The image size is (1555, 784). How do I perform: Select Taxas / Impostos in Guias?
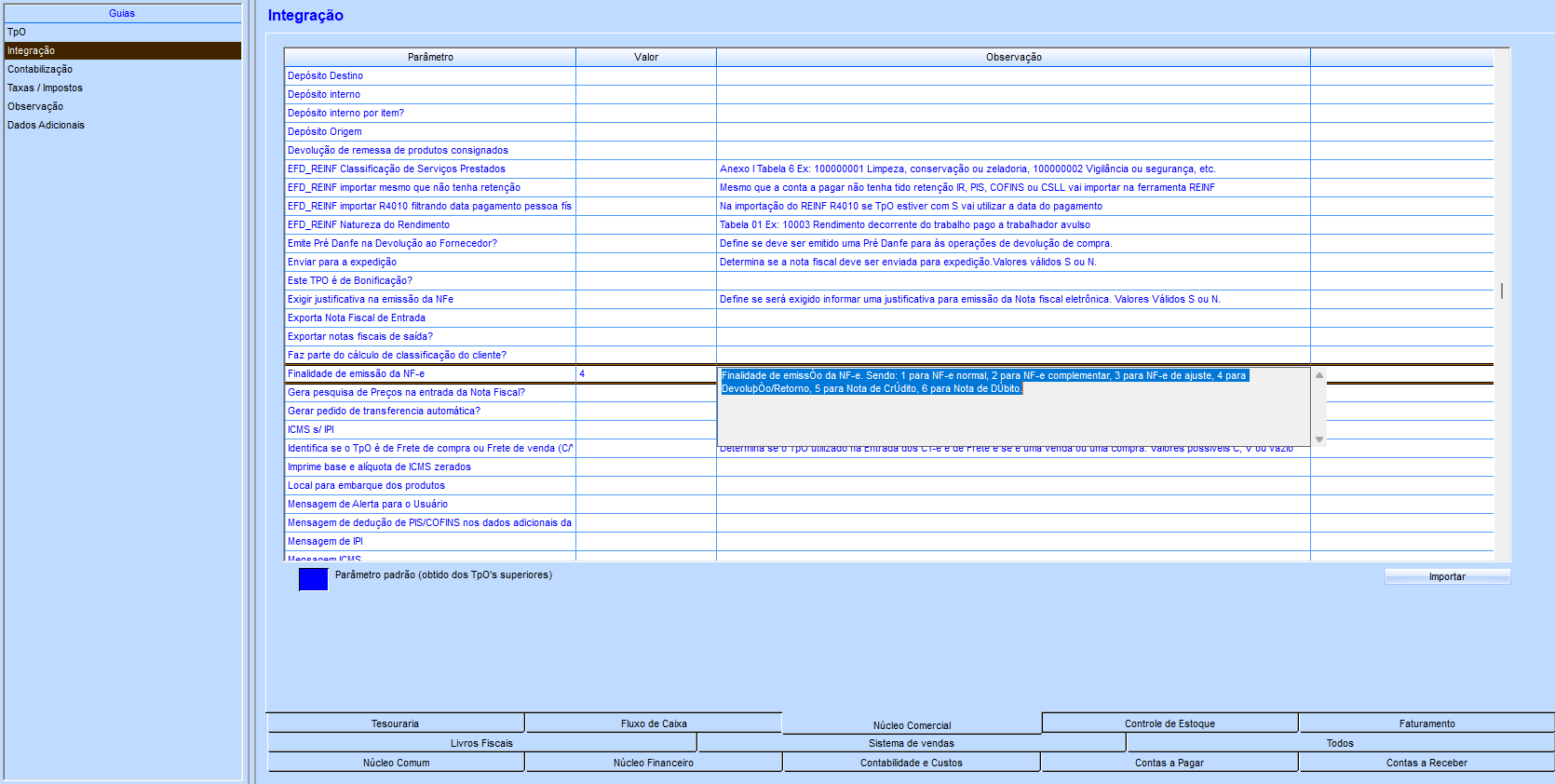coord(45,88)
